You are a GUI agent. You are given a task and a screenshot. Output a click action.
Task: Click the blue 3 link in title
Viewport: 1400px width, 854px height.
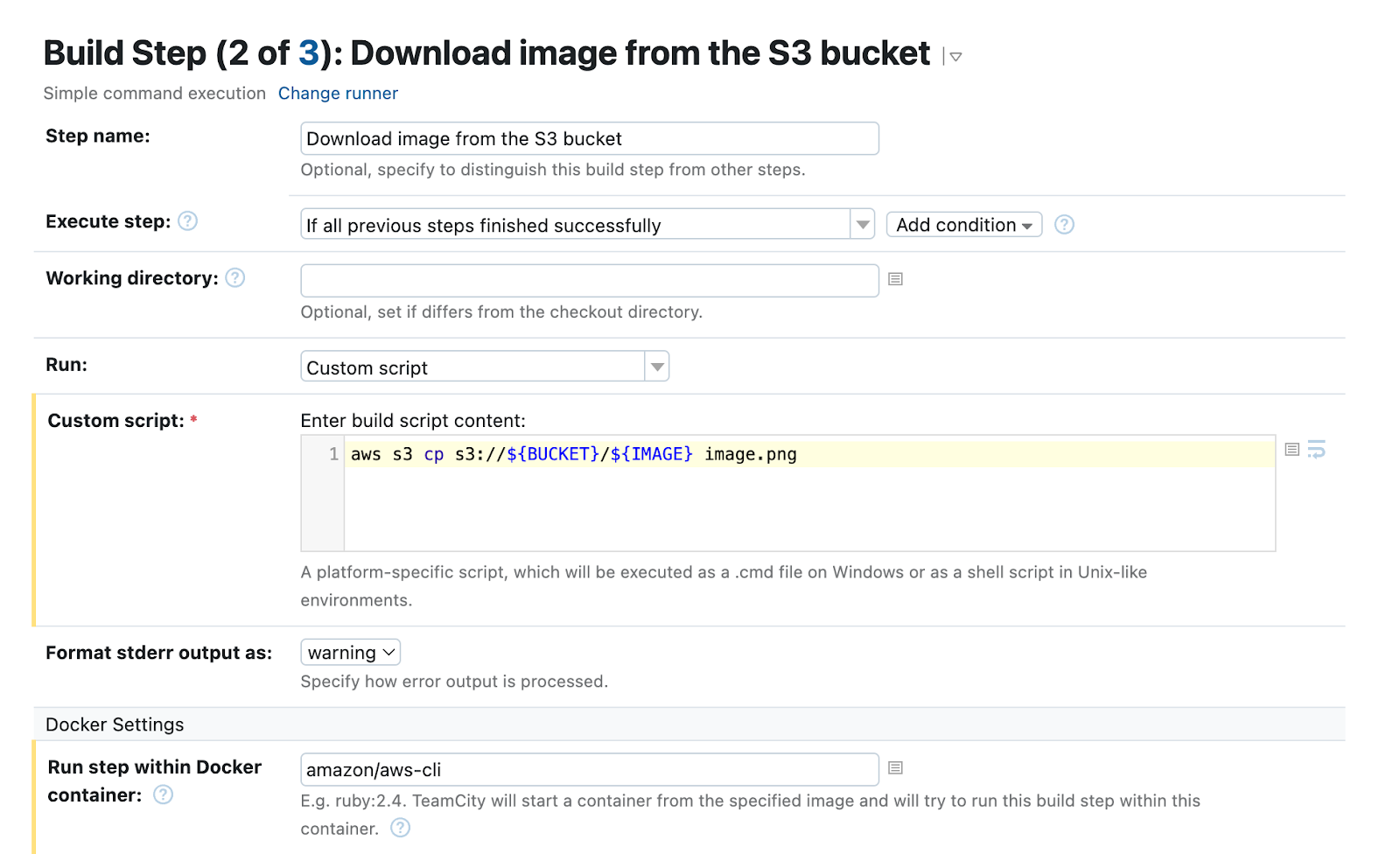pos(308,53)
